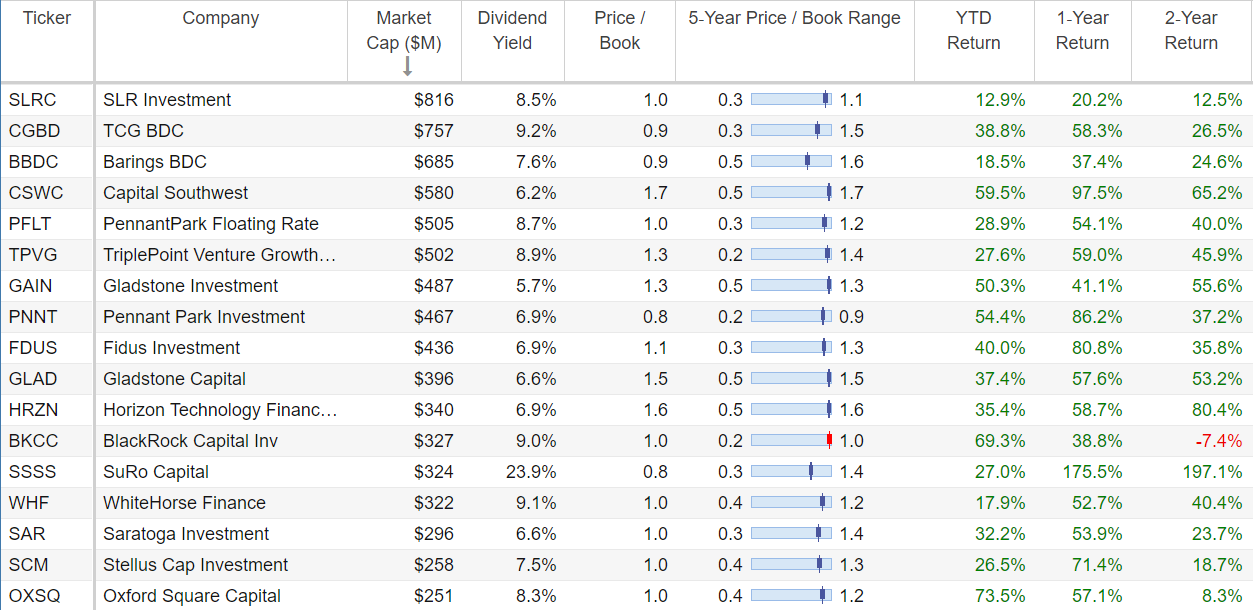Sort by Dividend Yield column header
Image resolution: width=1253 pixels, height=610 pixels.
pyautogui.click(x=512, y=31)
